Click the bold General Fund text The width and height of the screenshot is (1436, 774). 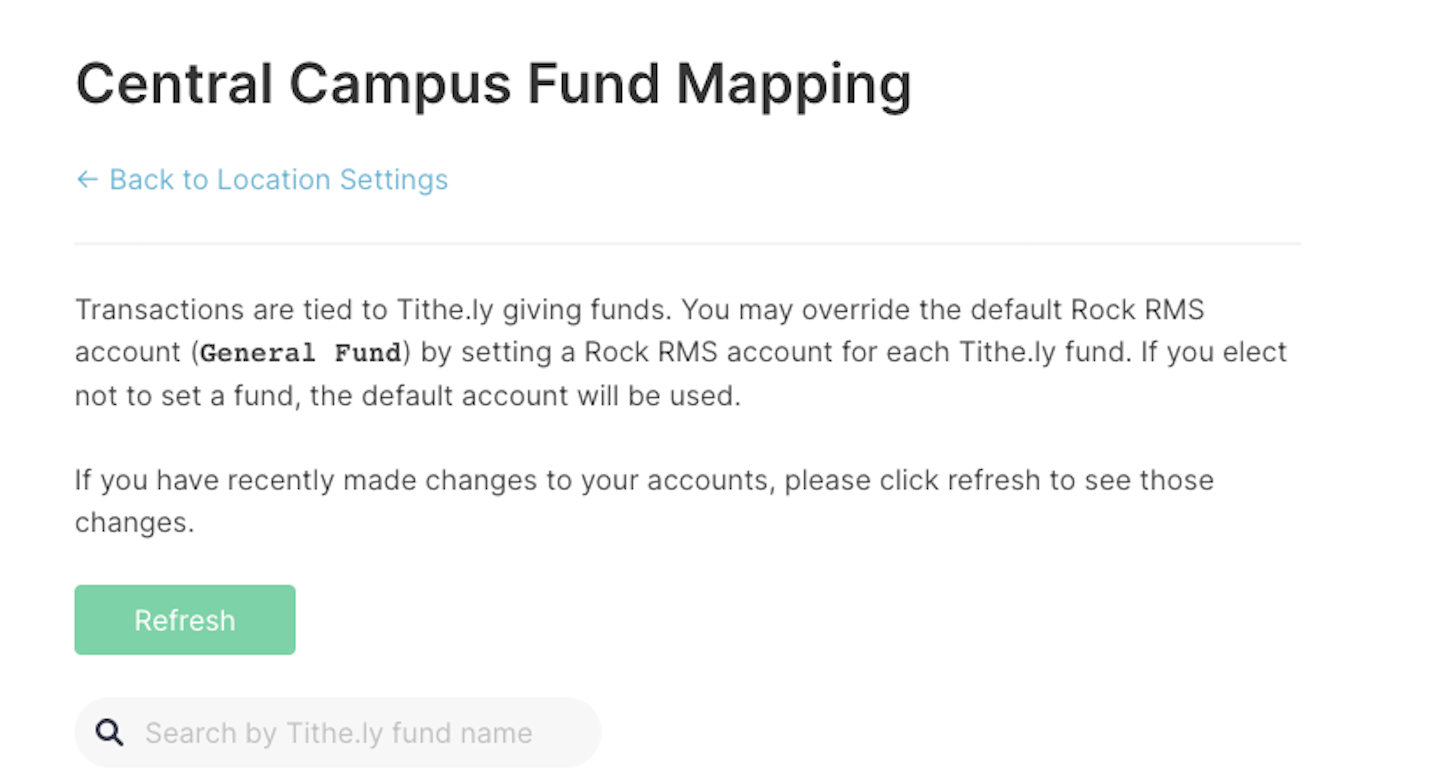click(x=301, y=353)
